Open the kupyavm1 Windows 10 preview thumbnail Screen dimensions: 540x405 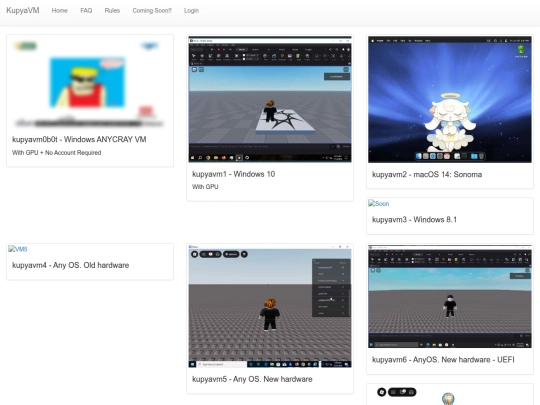[270, 99]
